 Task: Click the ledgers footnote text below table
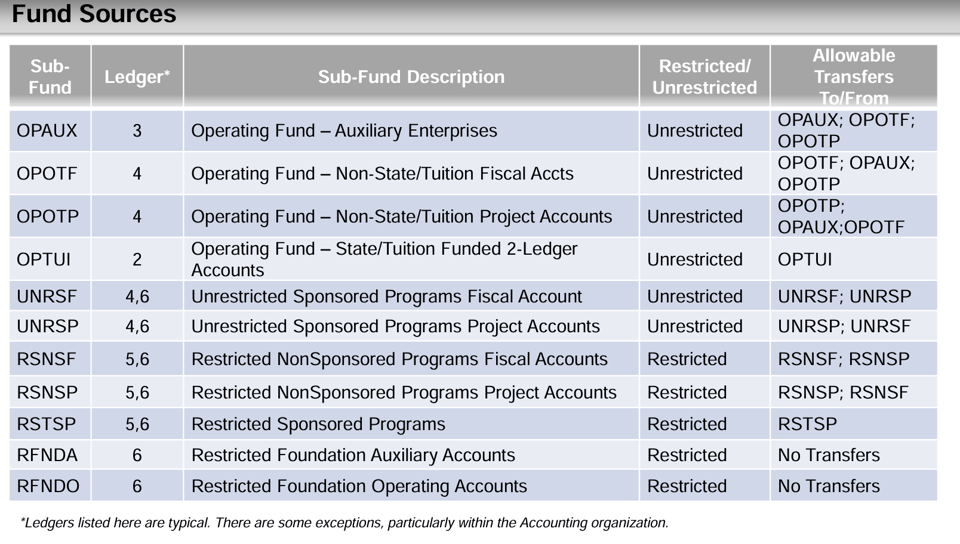[344, 522]
